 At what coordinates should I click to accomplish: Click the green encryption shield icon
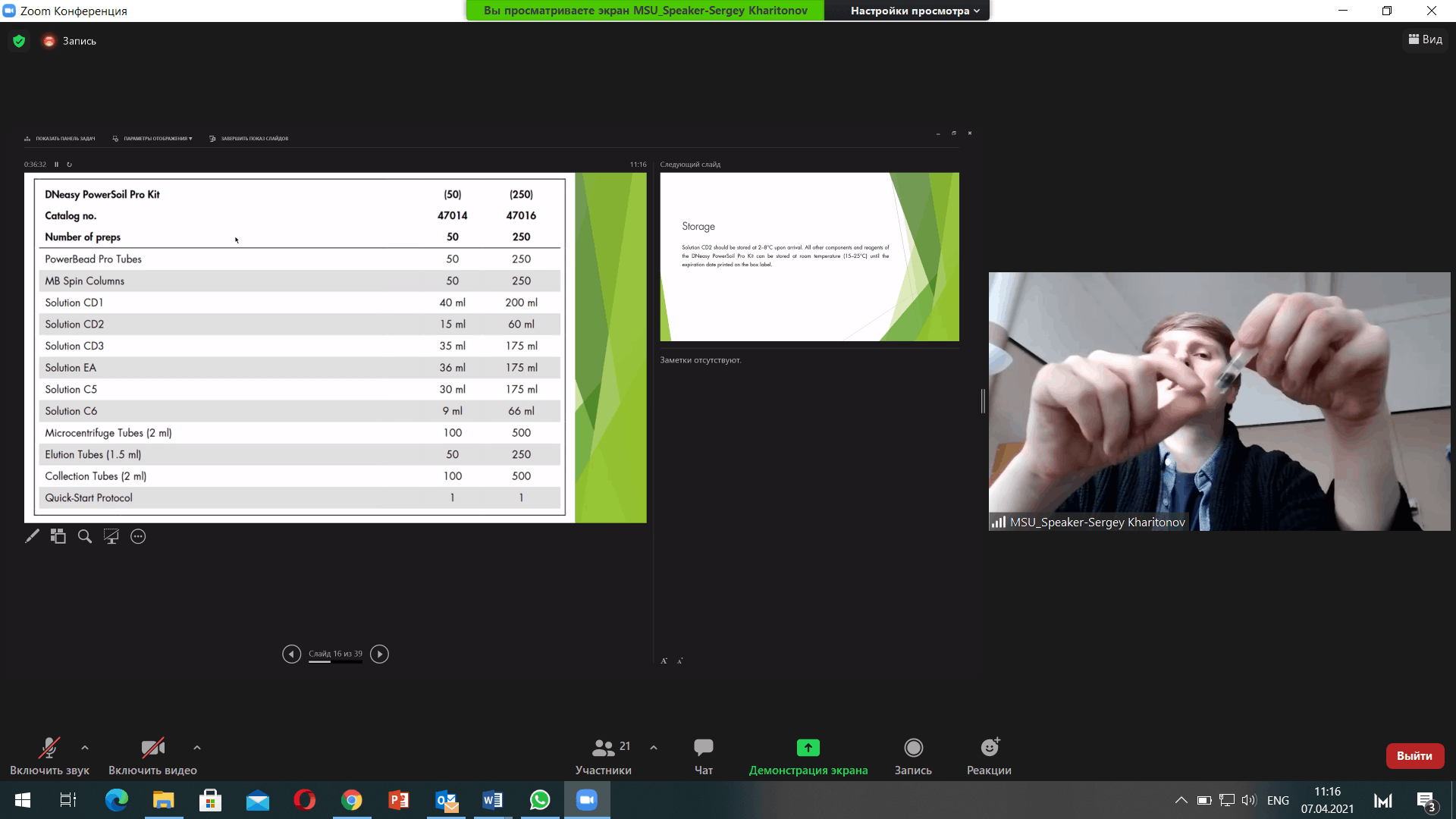point(19,41)
